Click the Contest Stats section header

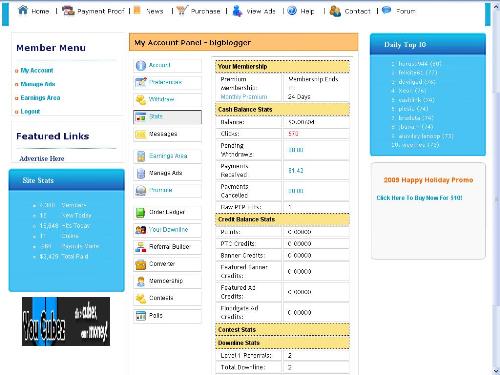point(283,330)
